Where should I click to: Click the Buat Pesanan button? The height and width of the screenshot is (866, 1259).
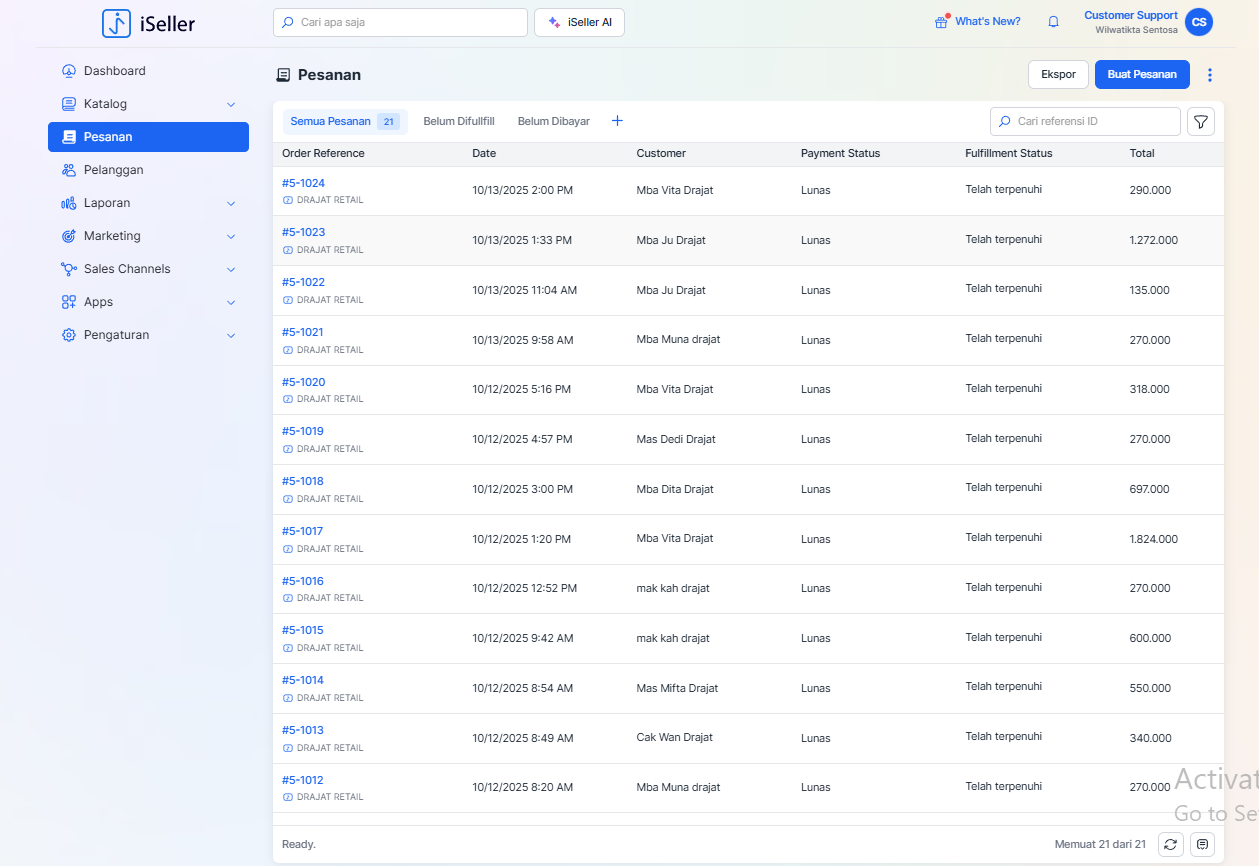tap(1142, 75)
